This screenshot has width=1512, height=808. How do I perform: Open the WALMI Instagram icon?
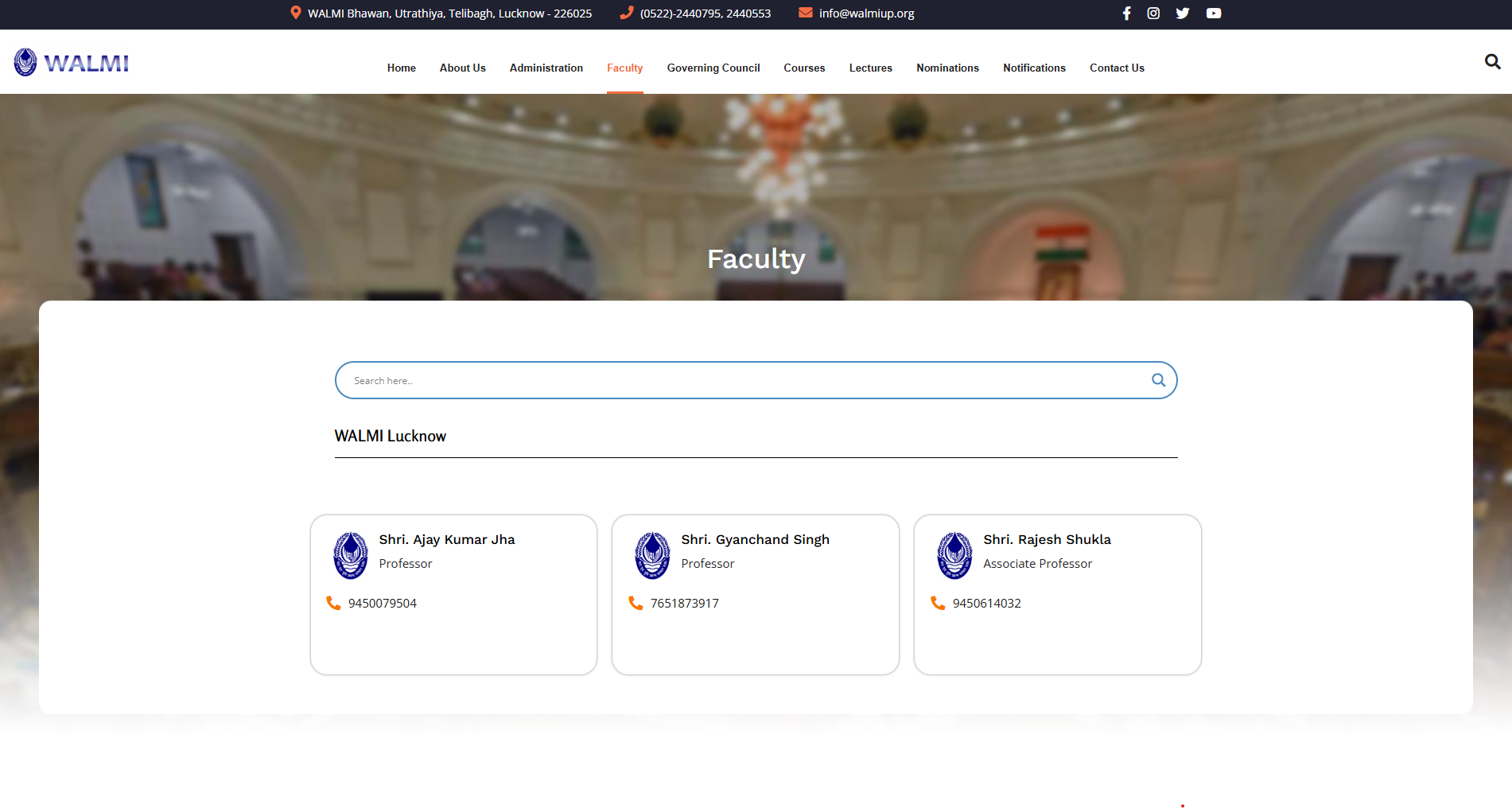[x=1153, y=14]
